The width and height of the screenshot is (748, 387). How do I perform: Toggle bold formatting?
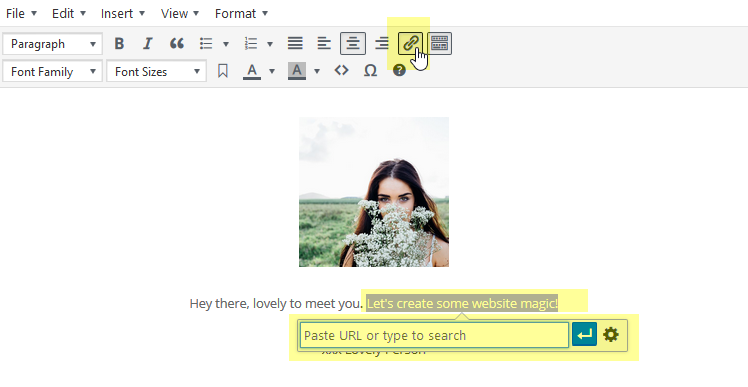119,44
